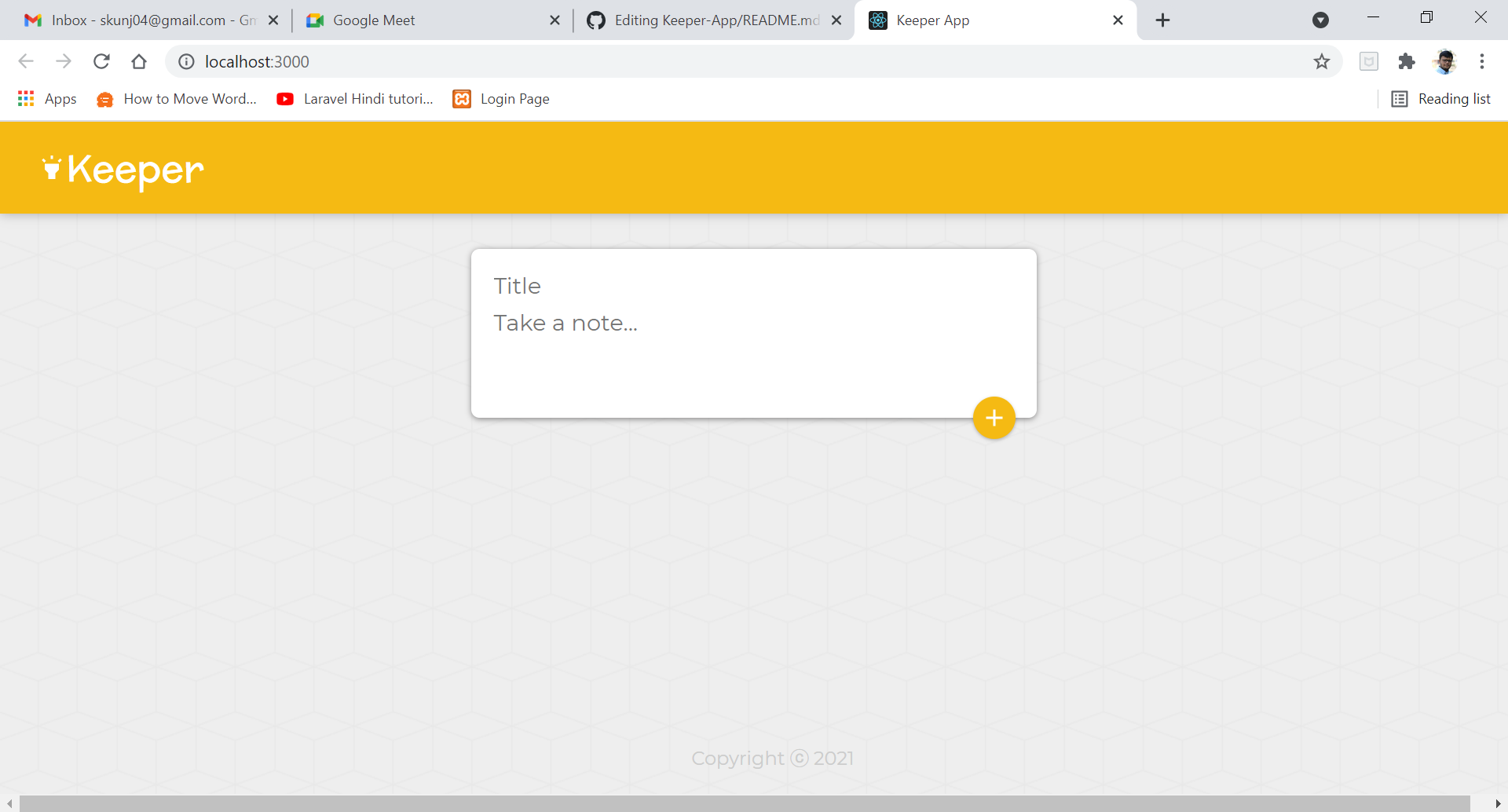Focus the Take a note text area

pos(753,352)
